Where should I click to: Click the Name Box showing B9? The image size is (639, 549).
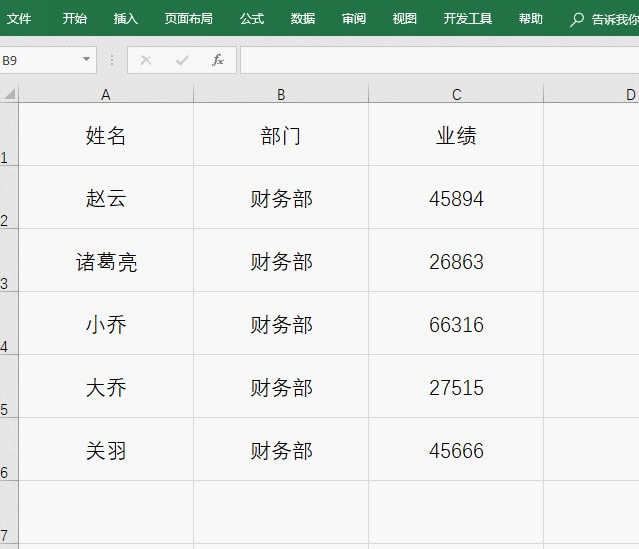48,60
